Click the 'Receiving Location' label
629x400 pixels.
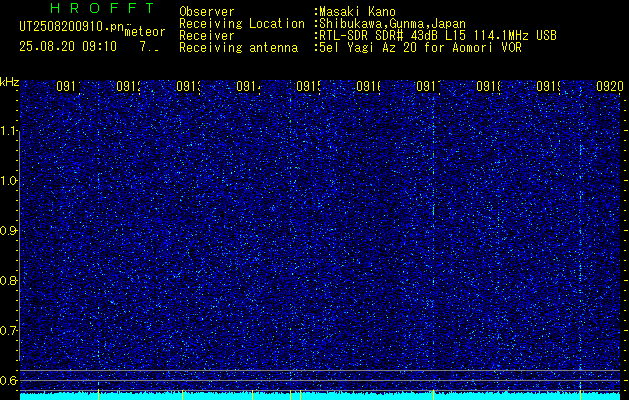[x=242, y=24]
